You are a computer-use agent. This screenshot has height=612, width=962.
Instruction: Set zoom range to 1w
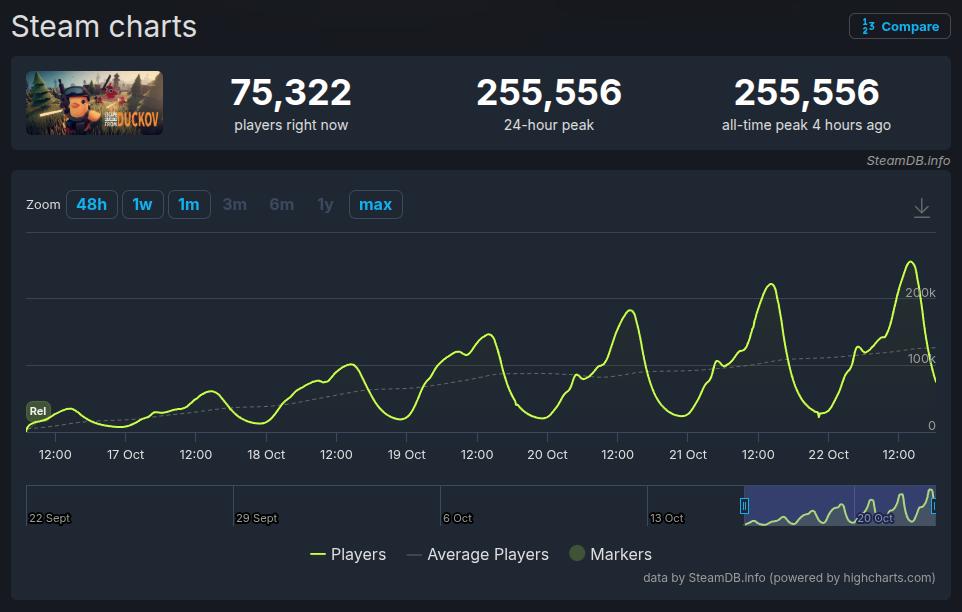[x=142, y=204]
